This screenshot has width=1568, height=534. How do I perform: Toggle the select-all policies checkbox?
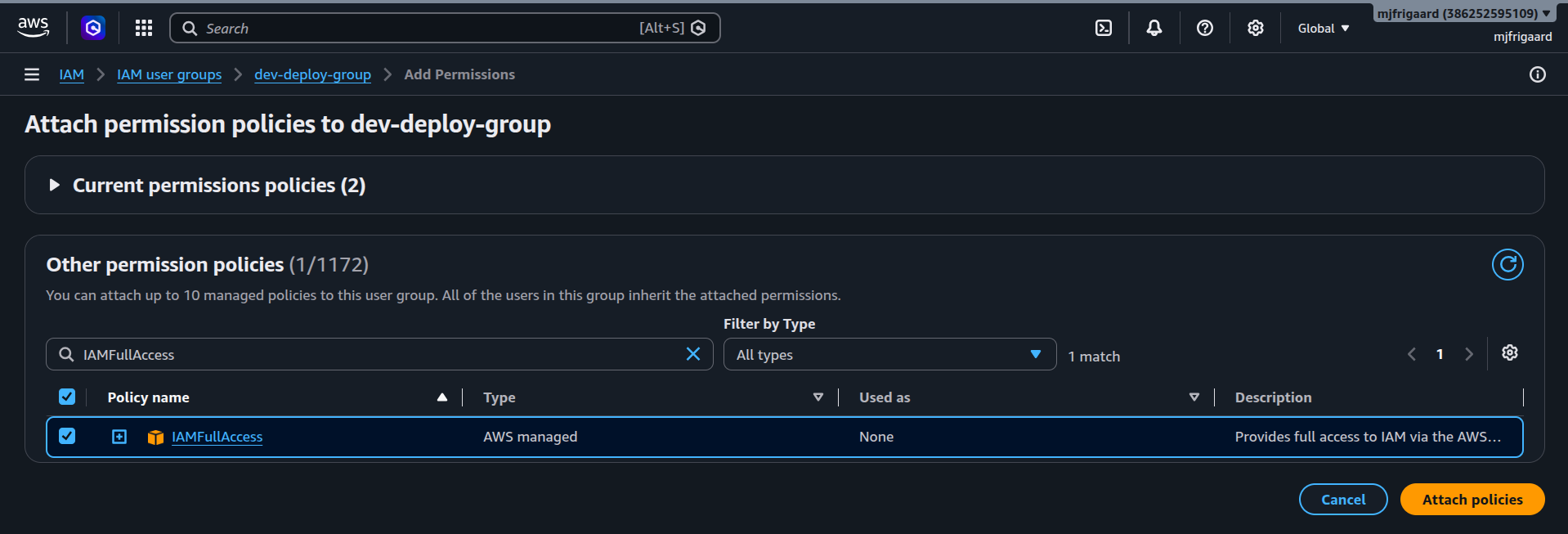(67, 397)
